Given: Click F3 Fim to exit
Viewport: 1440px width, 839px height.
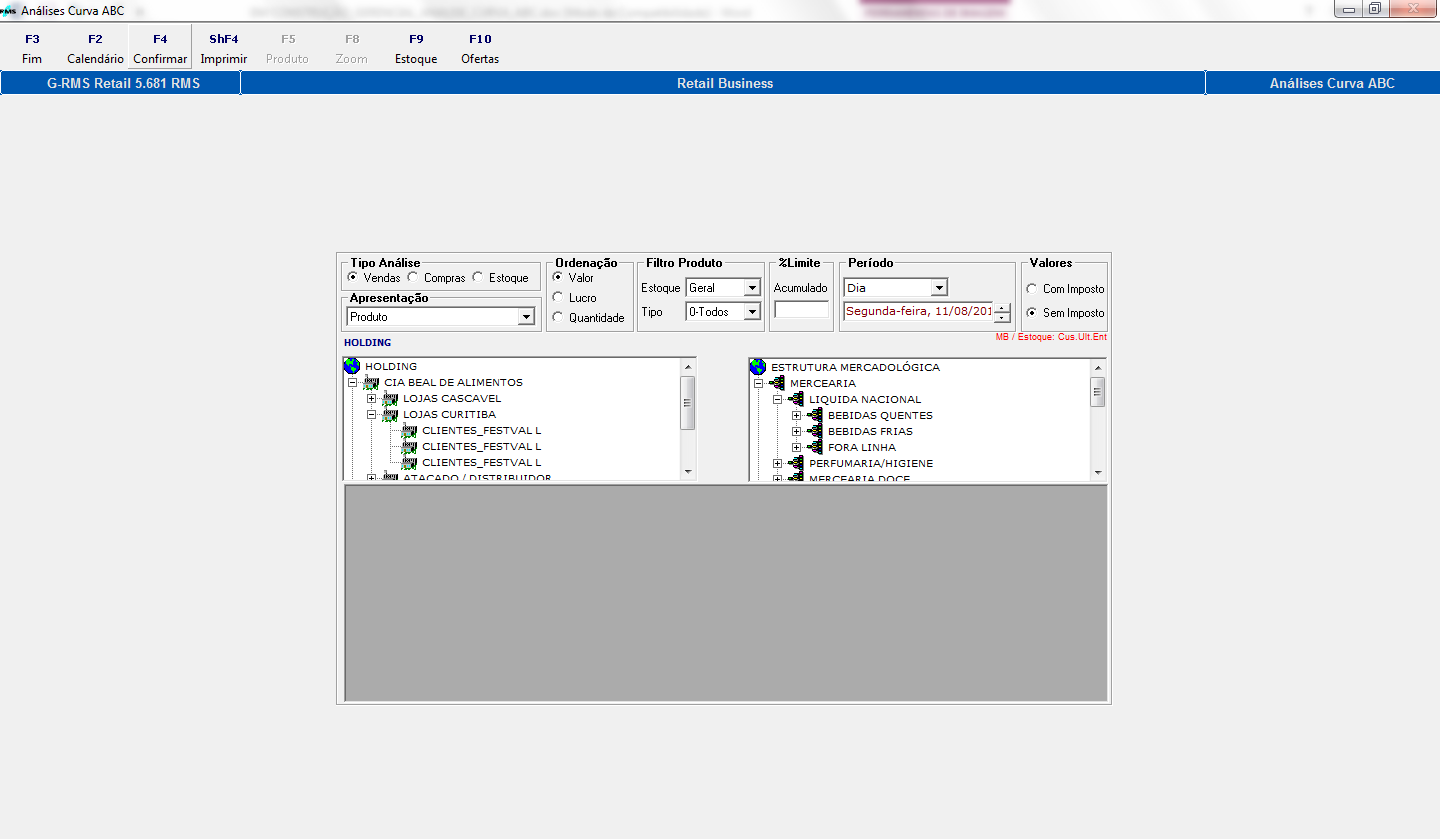Looking at the screenshot, I should click(x=32, y=49).
